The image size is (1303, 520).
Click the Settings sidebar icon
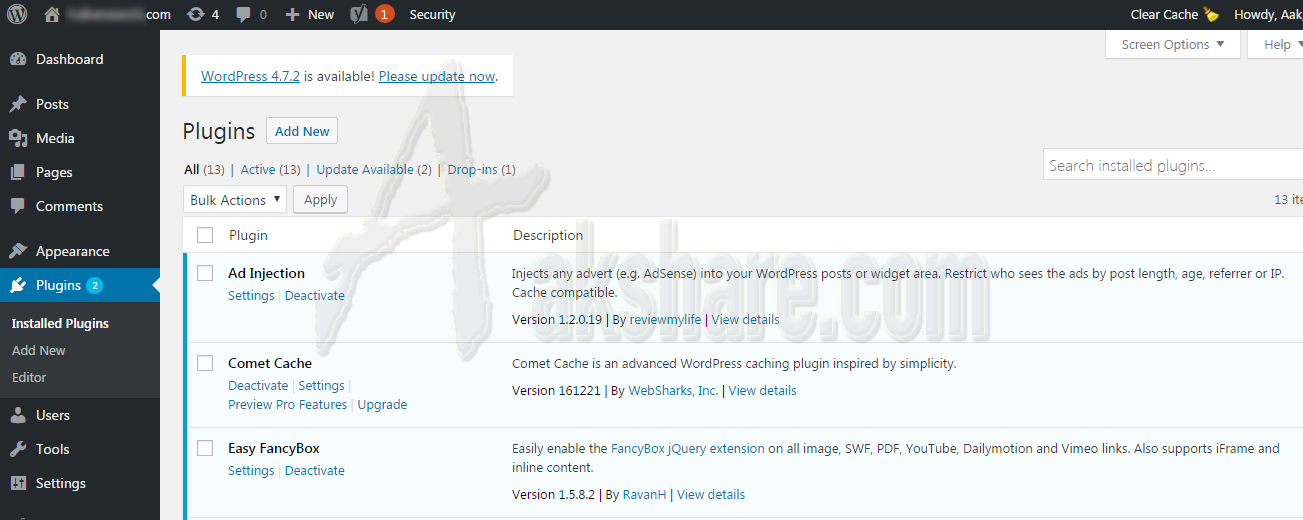coord(18,483)
